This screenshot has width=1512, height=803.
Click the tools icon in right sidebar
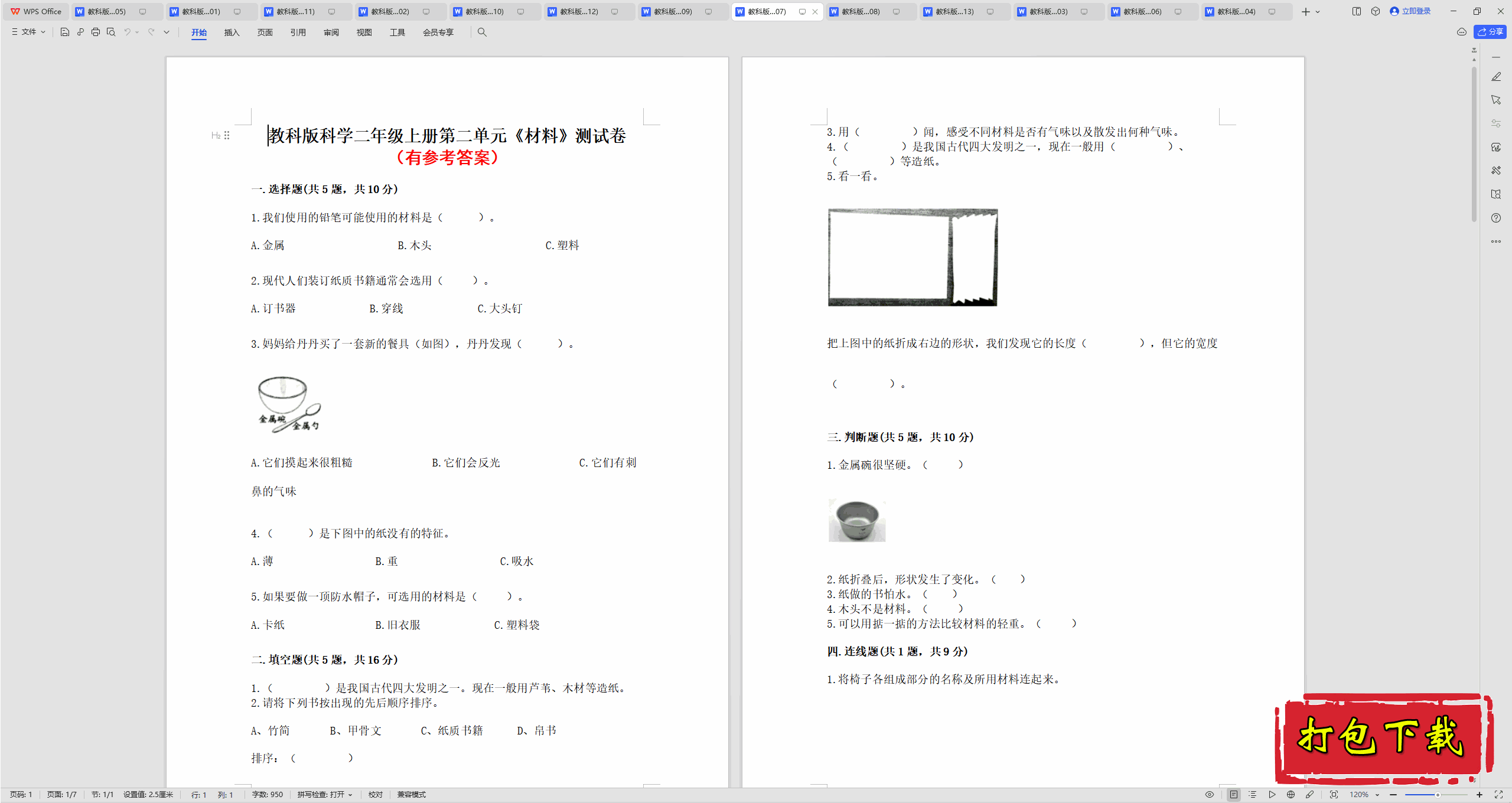pos(1496,171)
